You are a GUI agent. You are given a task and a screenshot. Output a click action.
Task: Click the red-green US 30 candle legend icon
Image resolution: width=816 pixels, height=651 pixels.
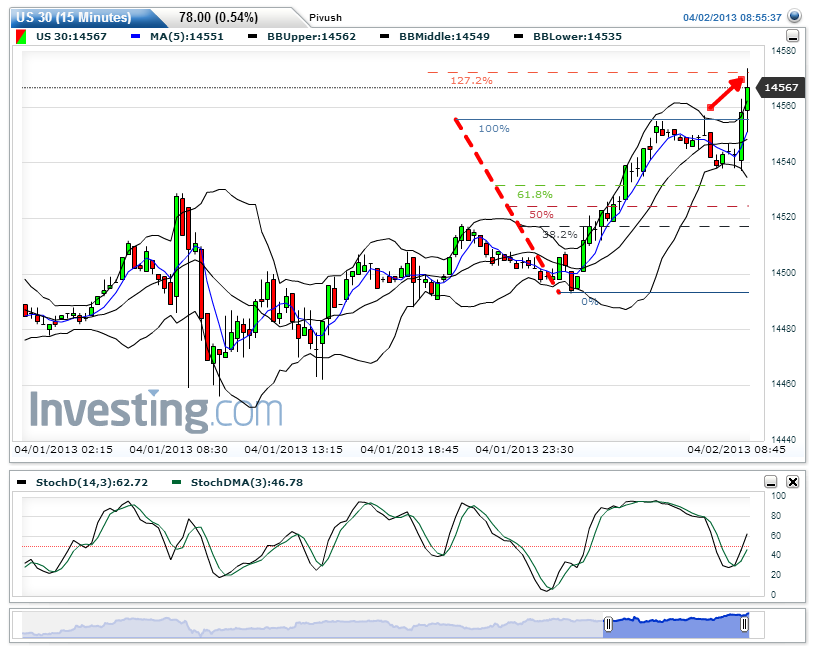point(21,37)
